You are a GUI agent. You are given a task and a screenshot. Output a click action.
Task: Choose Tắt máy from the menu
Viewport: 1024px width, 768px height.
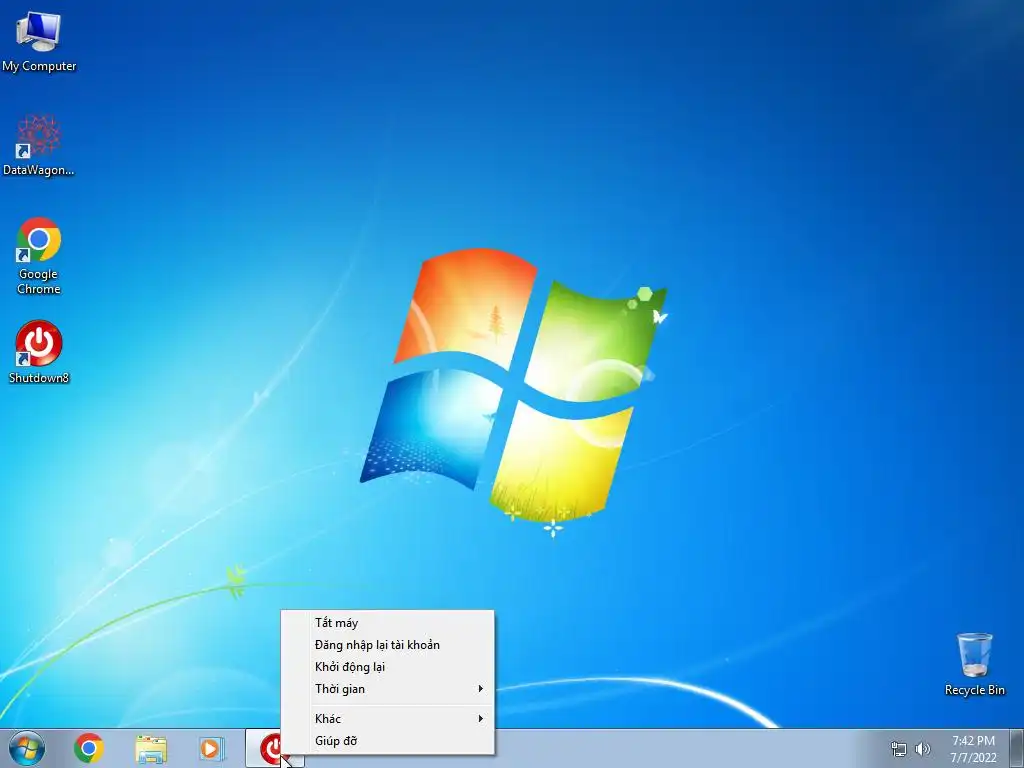(x=387, y=623)
